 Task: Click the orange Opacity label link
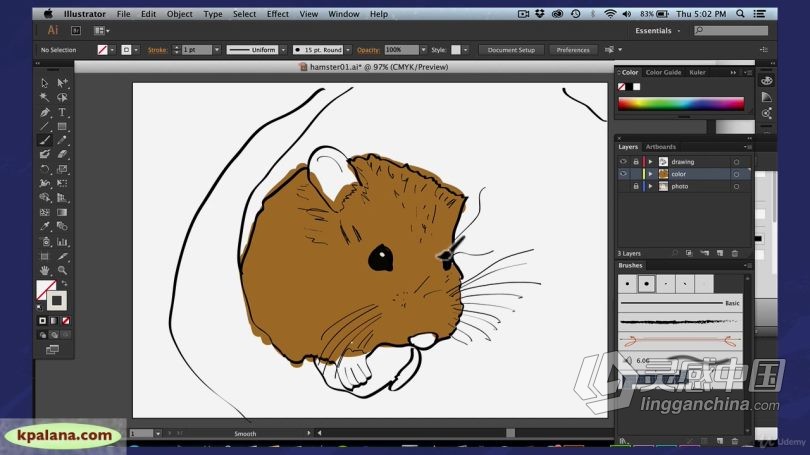click(368, 50)
